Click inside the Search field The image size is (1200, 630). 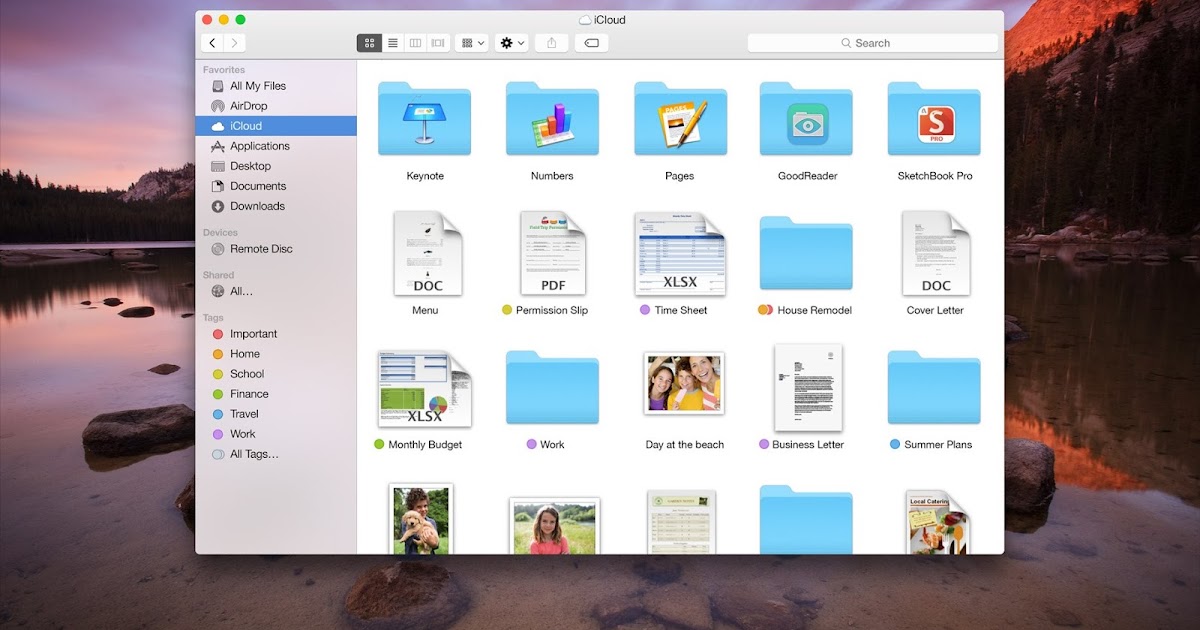(x=872, y=42)
